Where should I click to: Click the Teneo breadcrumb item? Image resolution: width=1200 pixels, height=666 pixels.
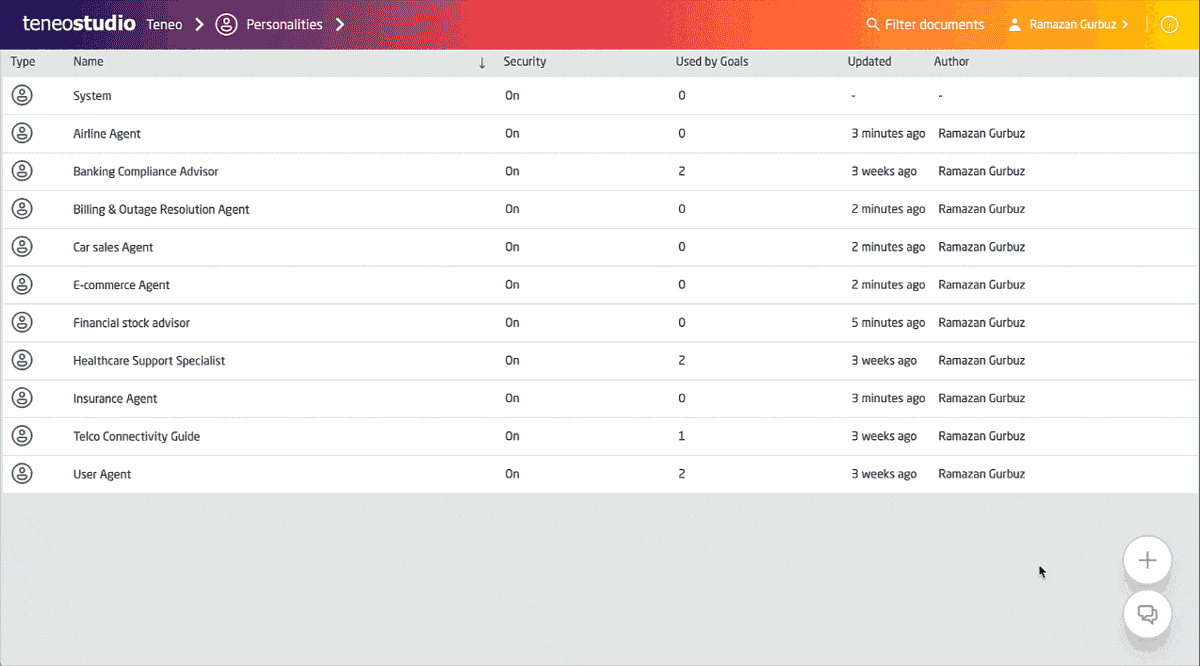tap(164, 25)
